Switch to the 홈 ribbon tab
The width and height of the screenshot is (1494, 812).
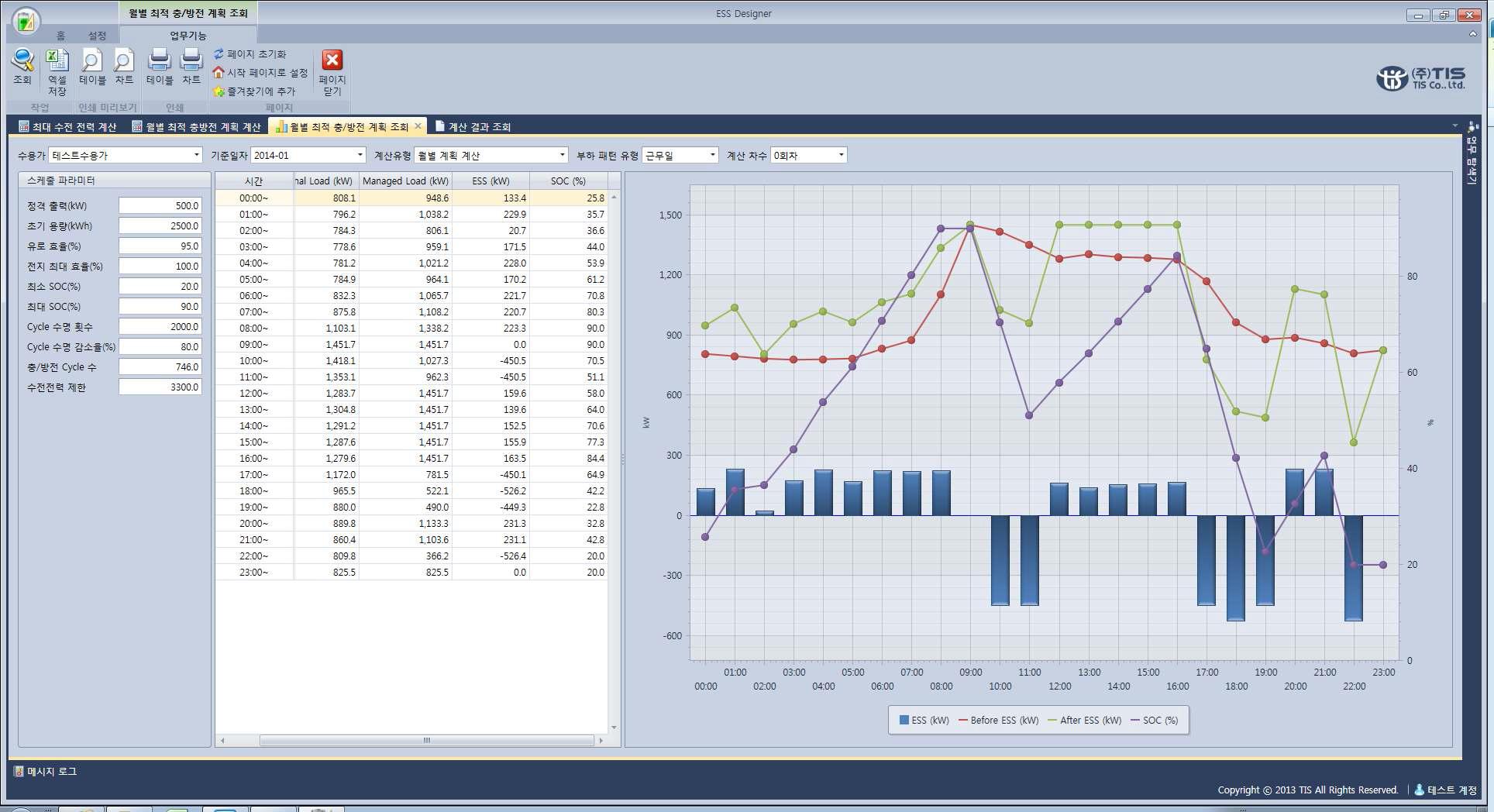60,36
